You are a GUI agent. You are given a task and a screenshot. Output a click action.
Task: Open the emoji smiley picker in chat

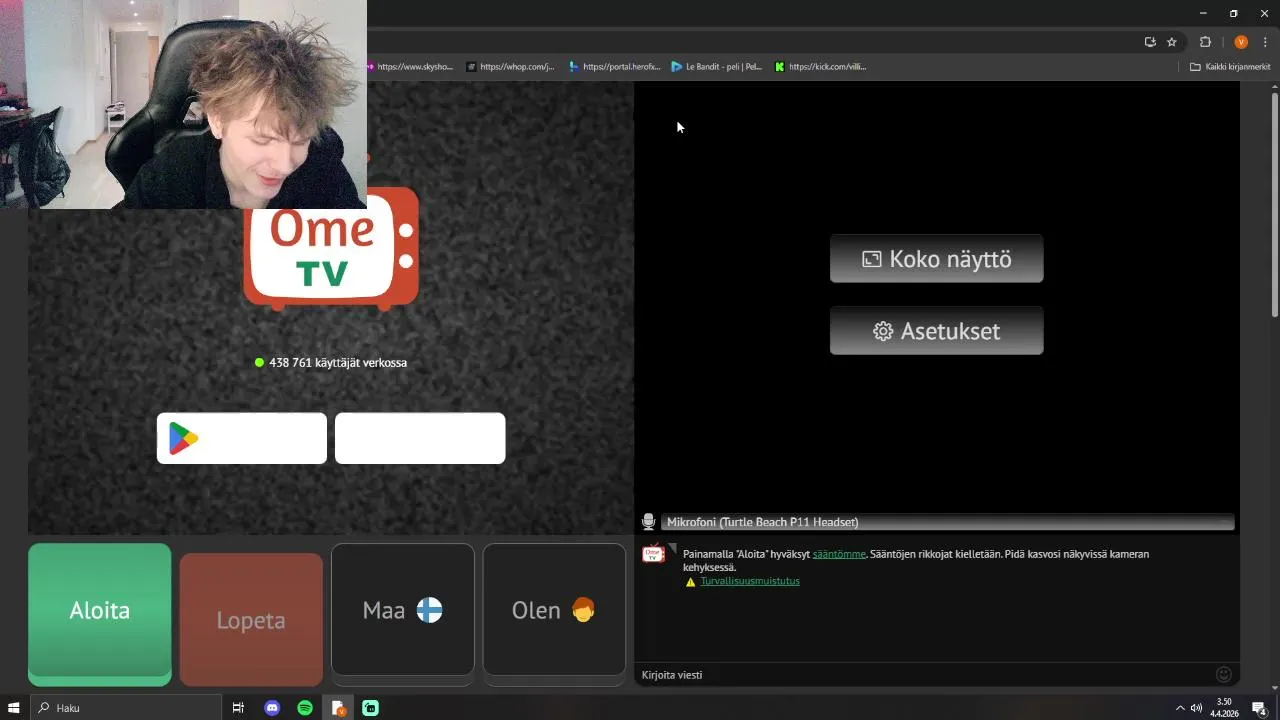pos(1223,675)
